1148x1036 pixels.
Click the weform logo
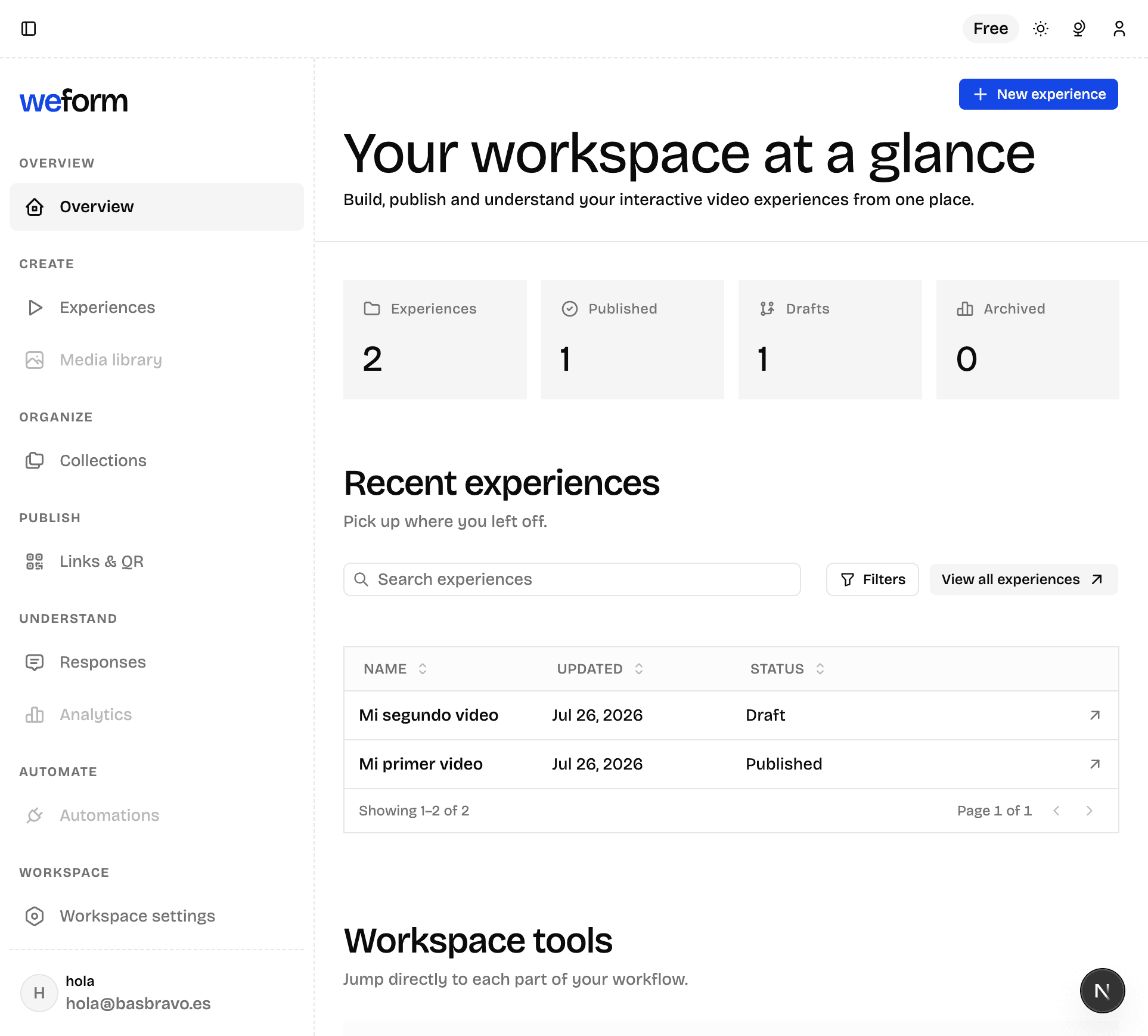(x=74, y=101)
